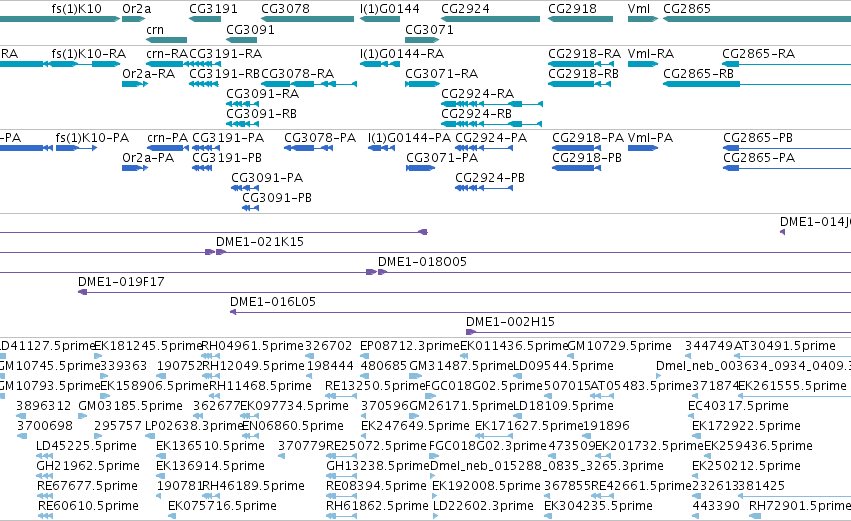Image resolution: width=851 pixels, height=521 pixels.
Task: Click the EK136914.5prime EST label
Action: click(x=211, y=466)
